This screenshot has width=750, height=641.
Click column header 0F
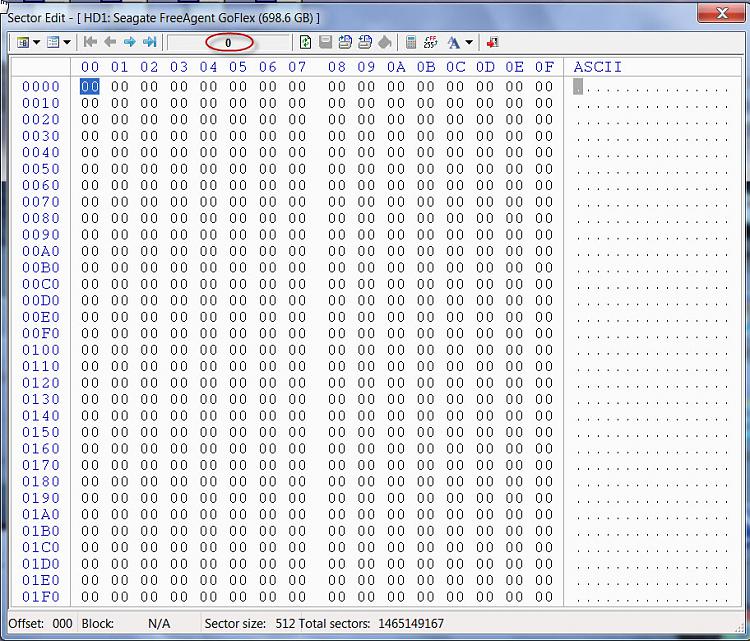pyautogui.click(x=544, y=67)
